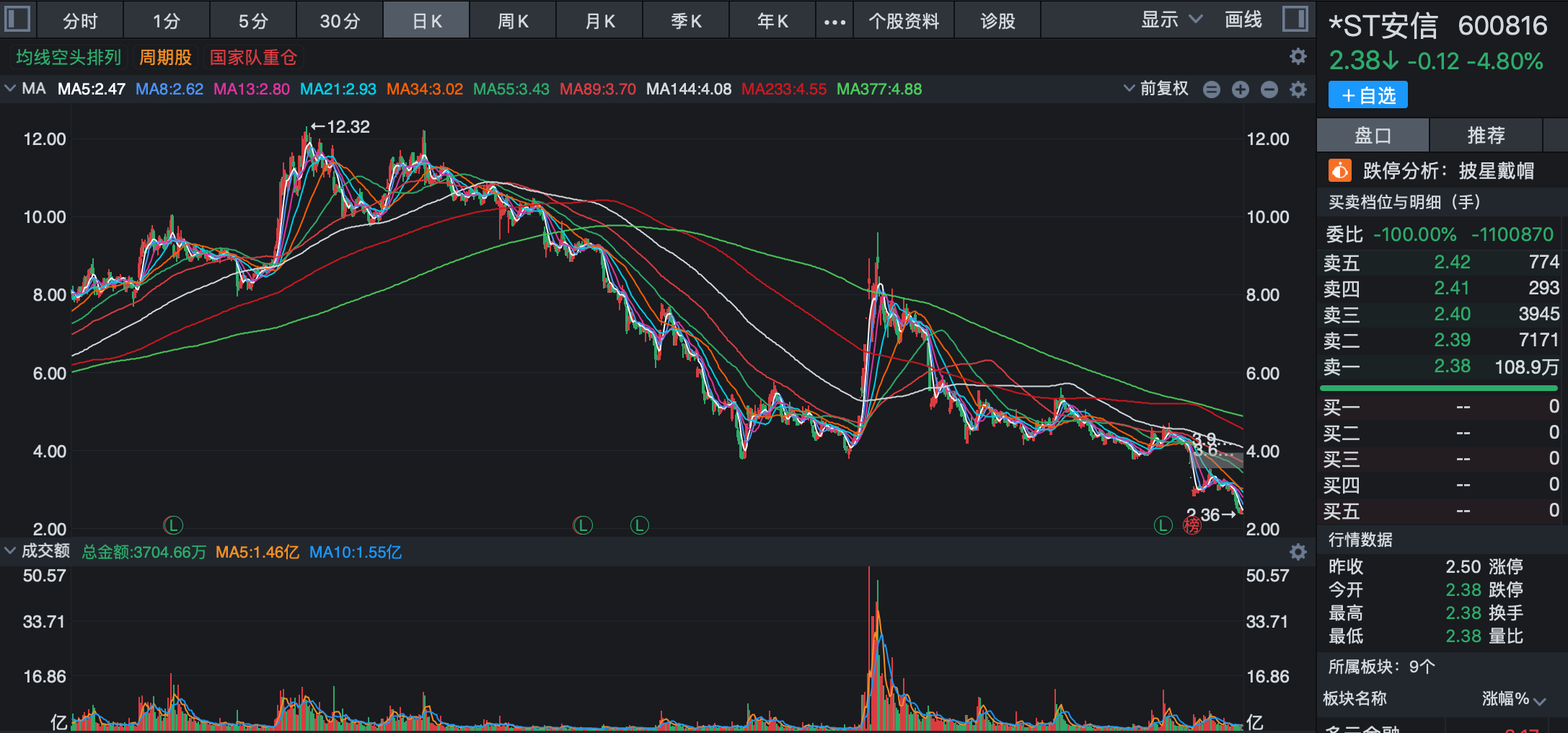Viewport: 1568px width, 733px height.
Task: Switch to 年K chart tab
Action: [x=772, y=21]
